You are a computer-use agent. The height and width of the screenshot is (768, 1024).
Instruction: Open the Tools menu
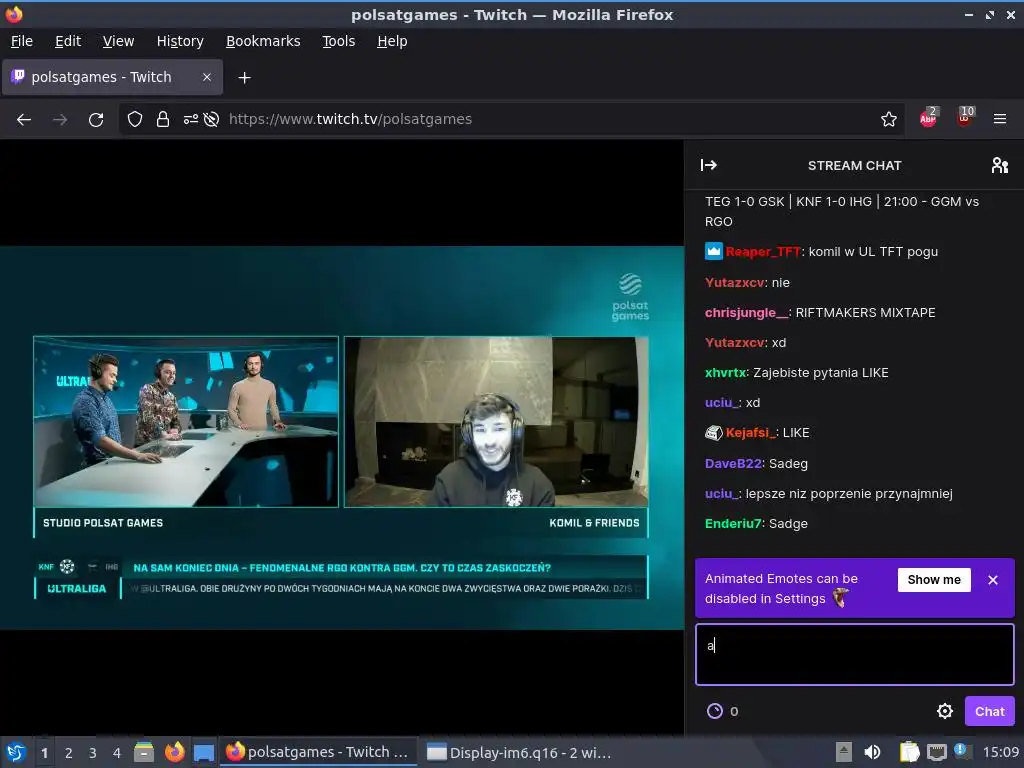(x=338, y=41)
